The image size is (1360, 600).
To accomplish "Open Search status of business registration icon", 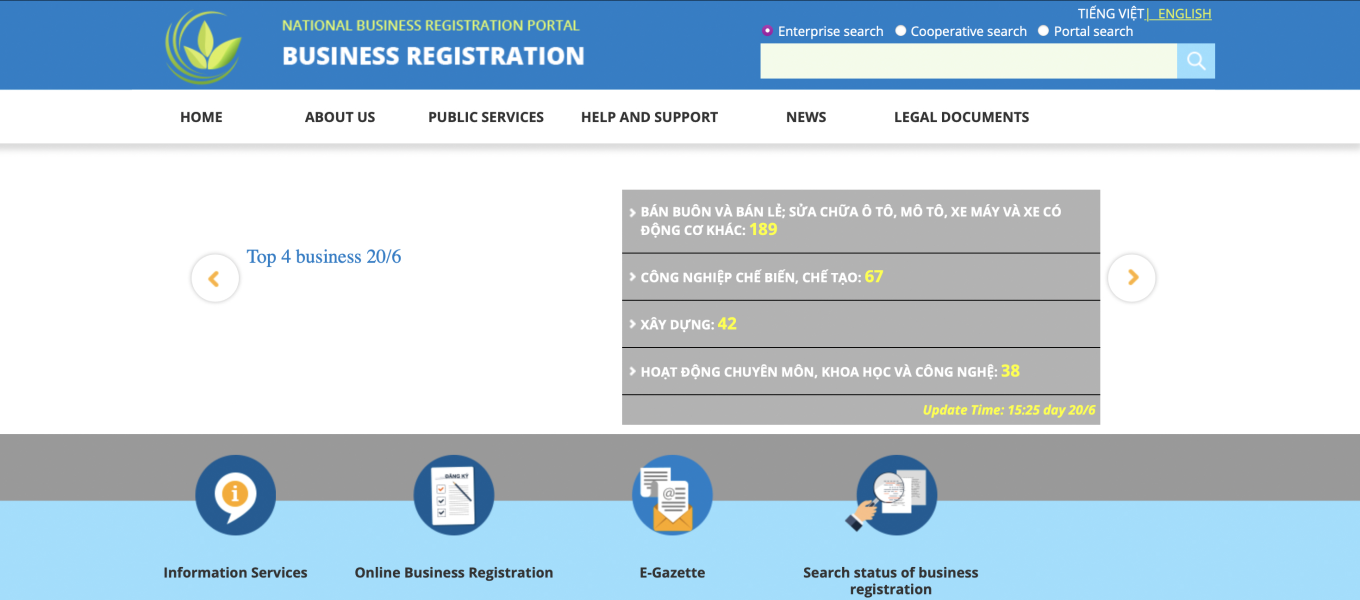I will [891, 495].
